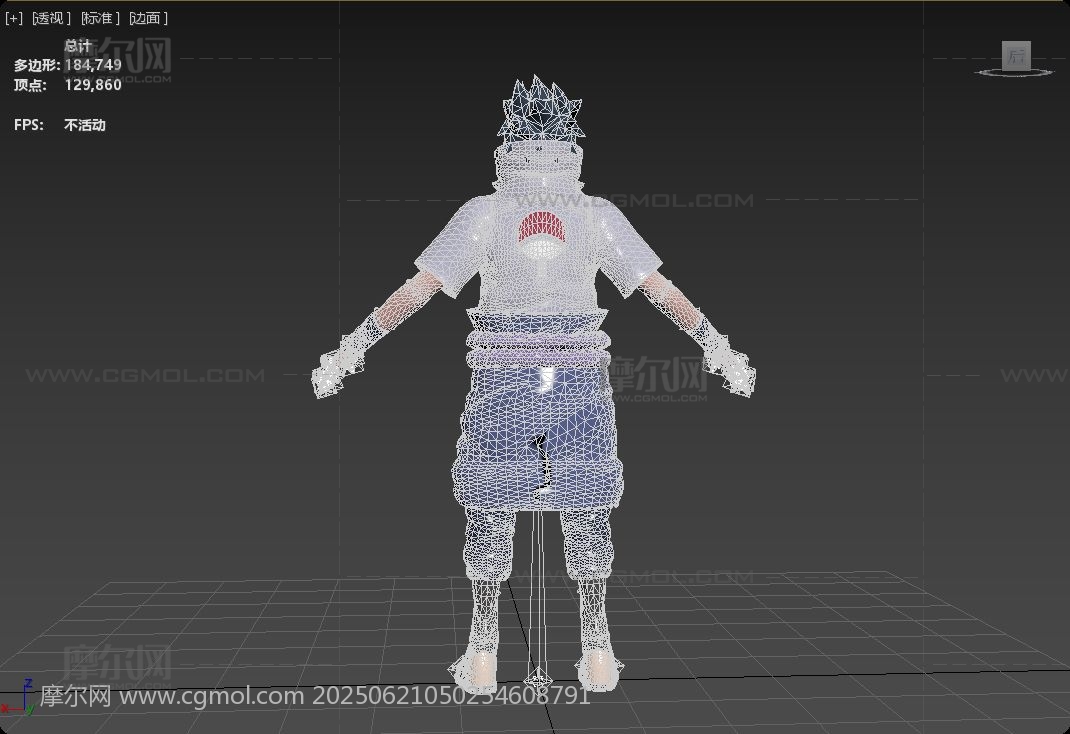Click the 总计 statistics header
1070x734 pixels.
[78, 46]
